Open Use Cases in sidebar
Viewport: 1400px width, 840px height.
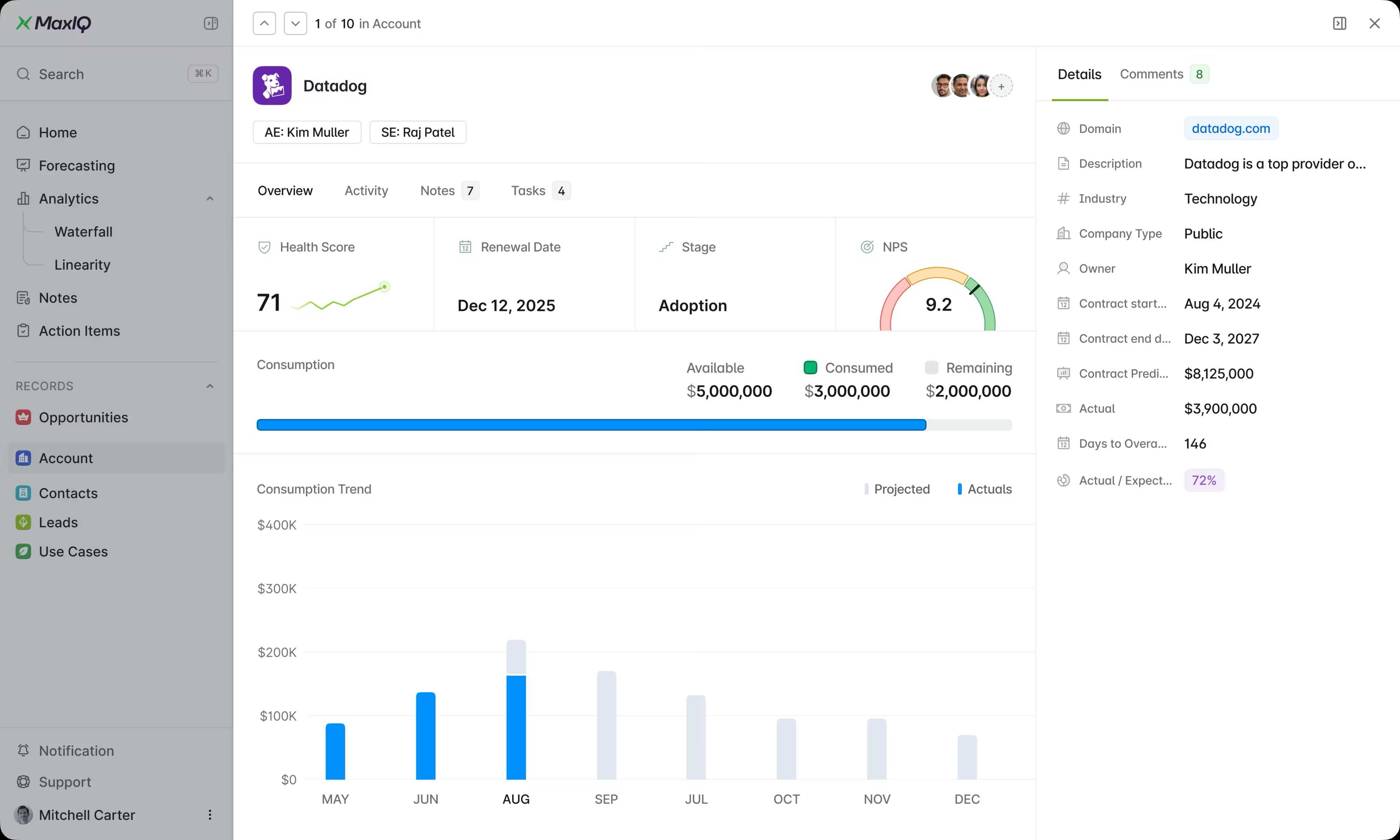coord(73,551)
